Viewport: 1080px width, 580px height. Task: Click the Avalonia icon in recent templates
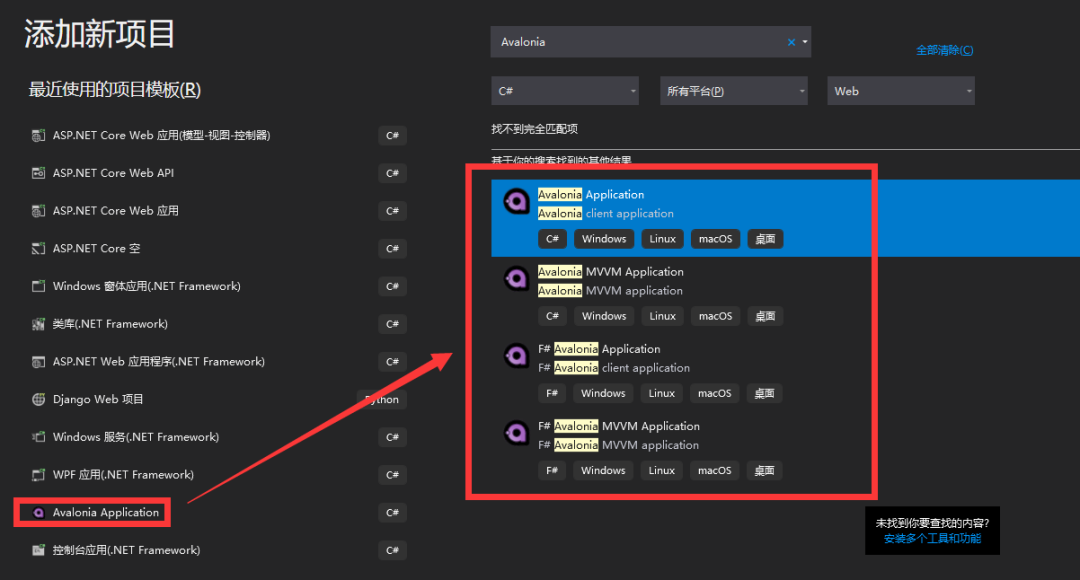point(39,512)
